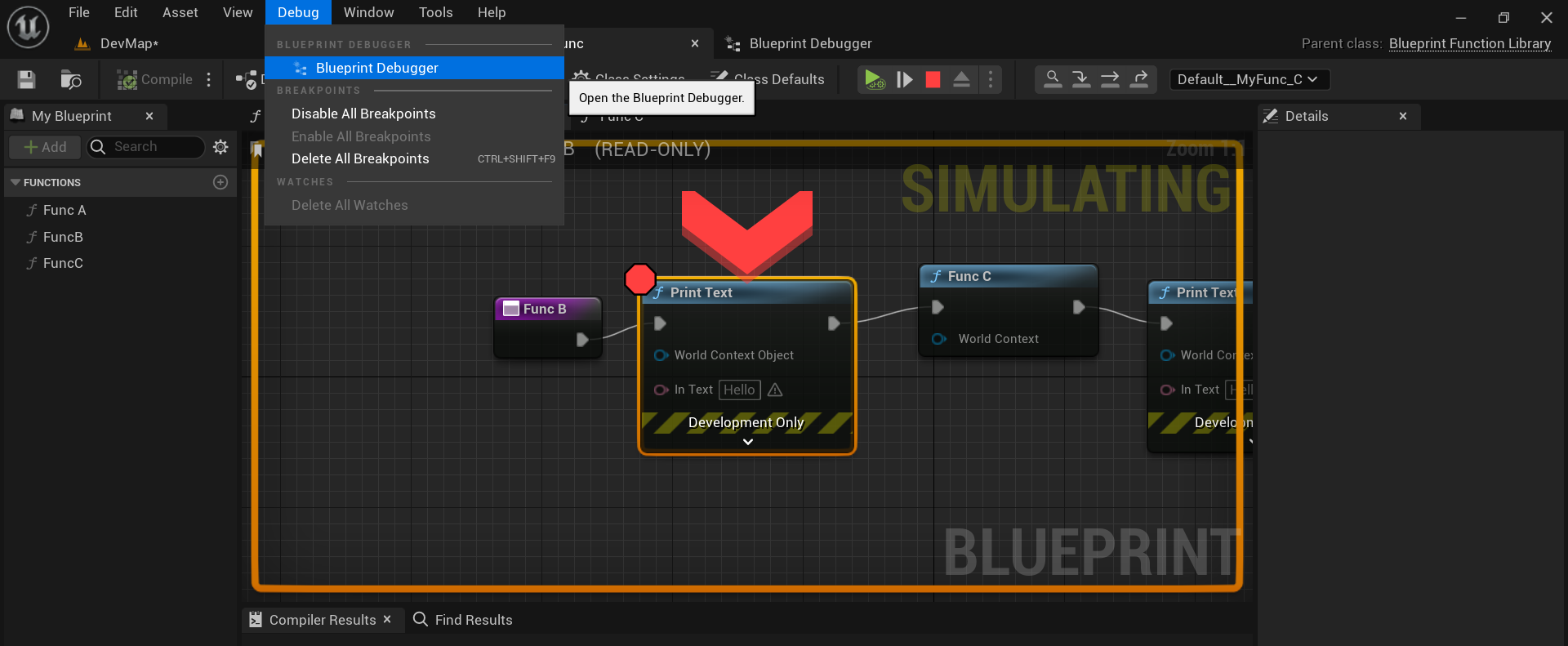Open My Blueprint settings gear

click(x=220, y=147)
